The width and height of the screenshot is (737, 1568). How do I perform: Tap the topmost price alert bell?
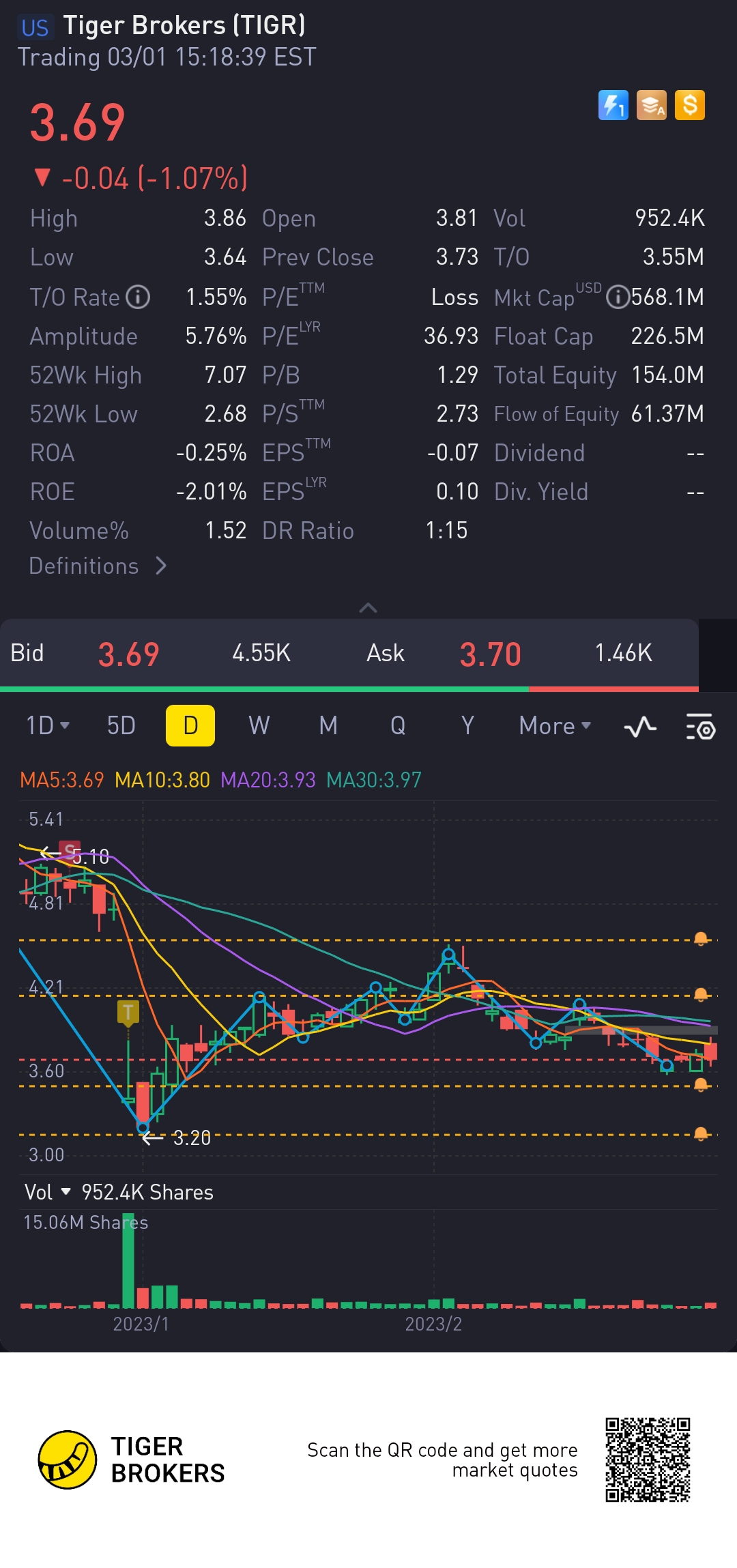pos(700,940)
